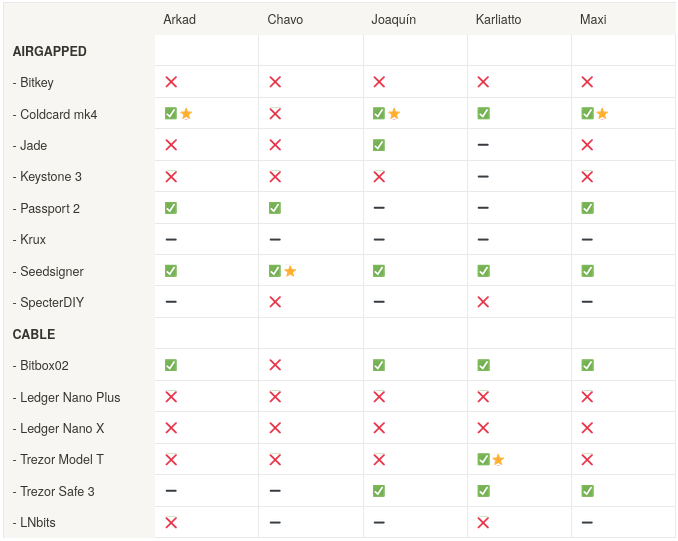Click the gold star for Seedsigner under Chavo
This screenshot has height=541, width=678.
point(290,271)
